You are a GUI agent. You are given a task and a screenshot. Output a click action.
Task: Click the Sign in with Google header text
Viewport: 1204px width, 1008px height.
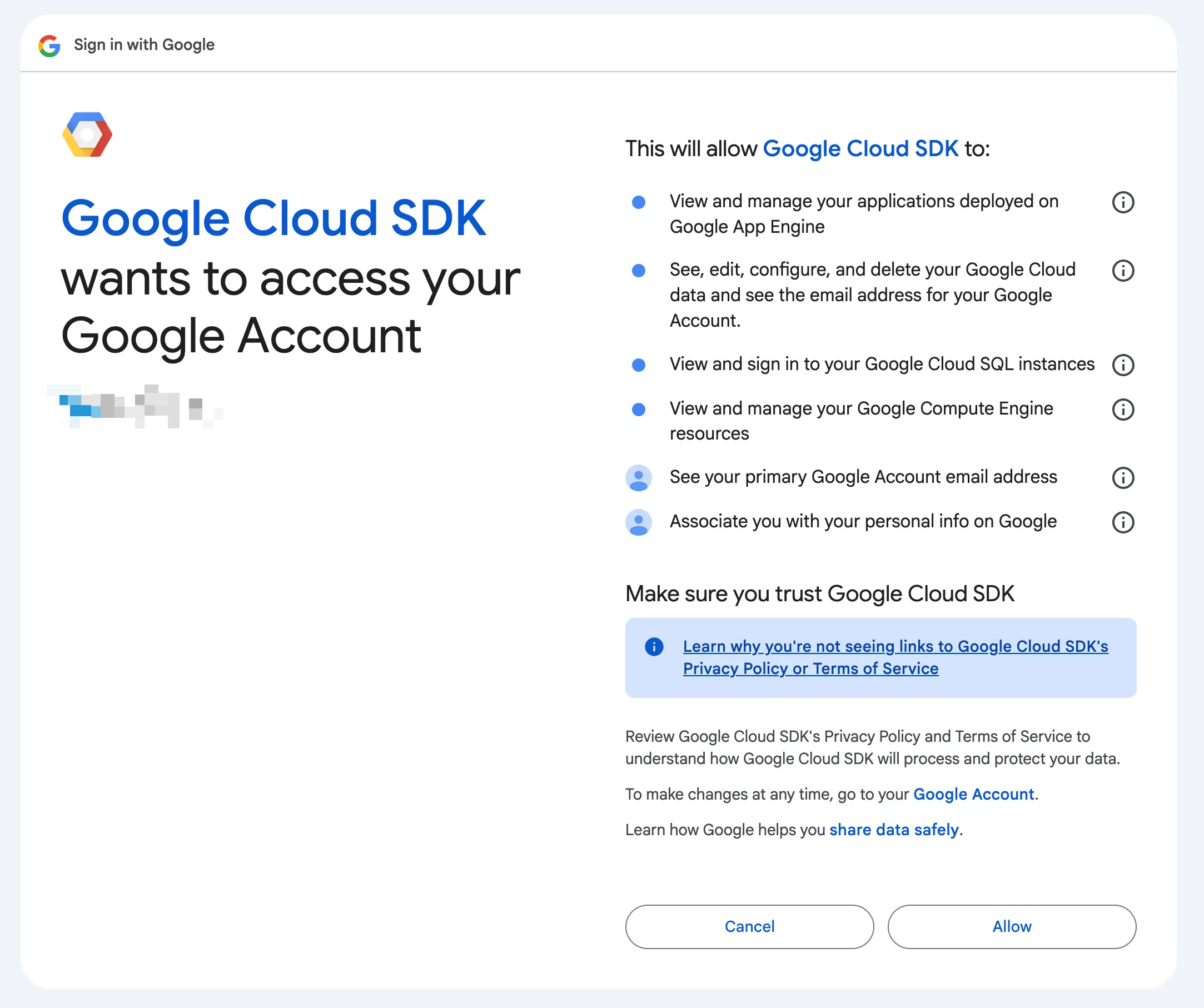pyautogui.click(x=144, y=44)
